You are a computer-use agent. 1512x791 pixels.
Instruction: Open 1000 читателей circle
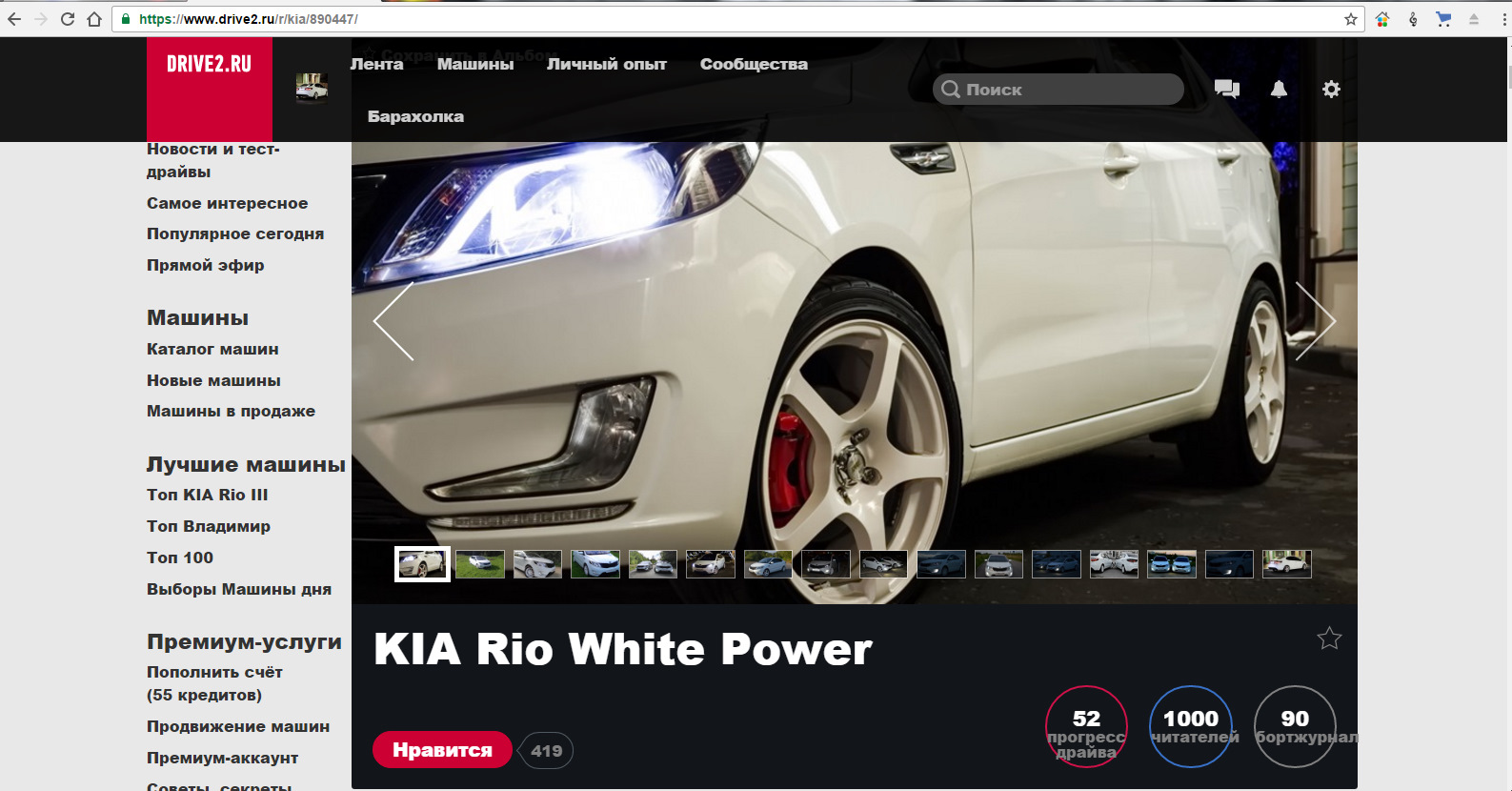point(1191,727)
